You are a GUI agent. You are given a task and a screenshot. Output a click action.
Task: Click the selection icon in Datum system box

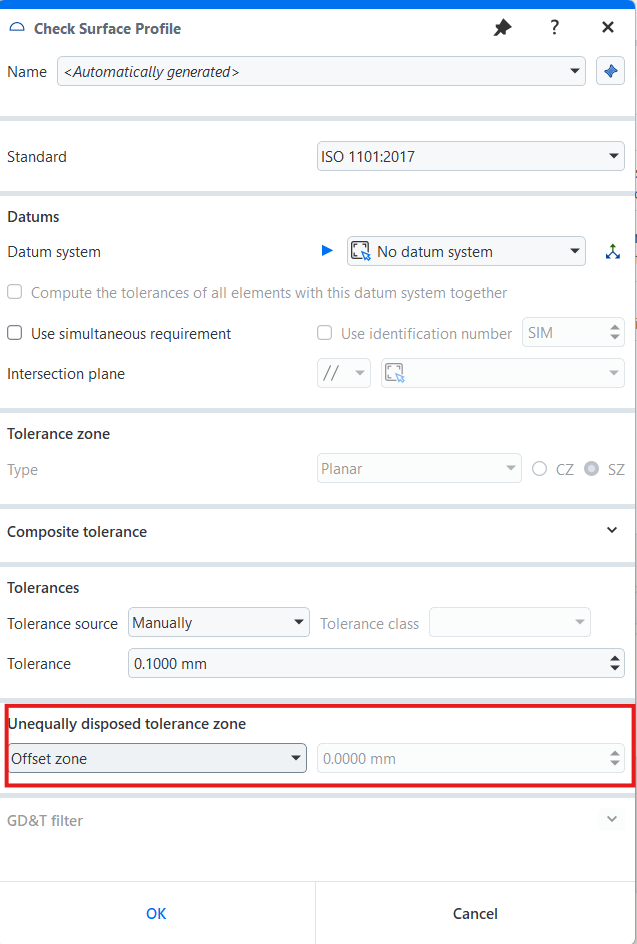[x=361, y=252]
